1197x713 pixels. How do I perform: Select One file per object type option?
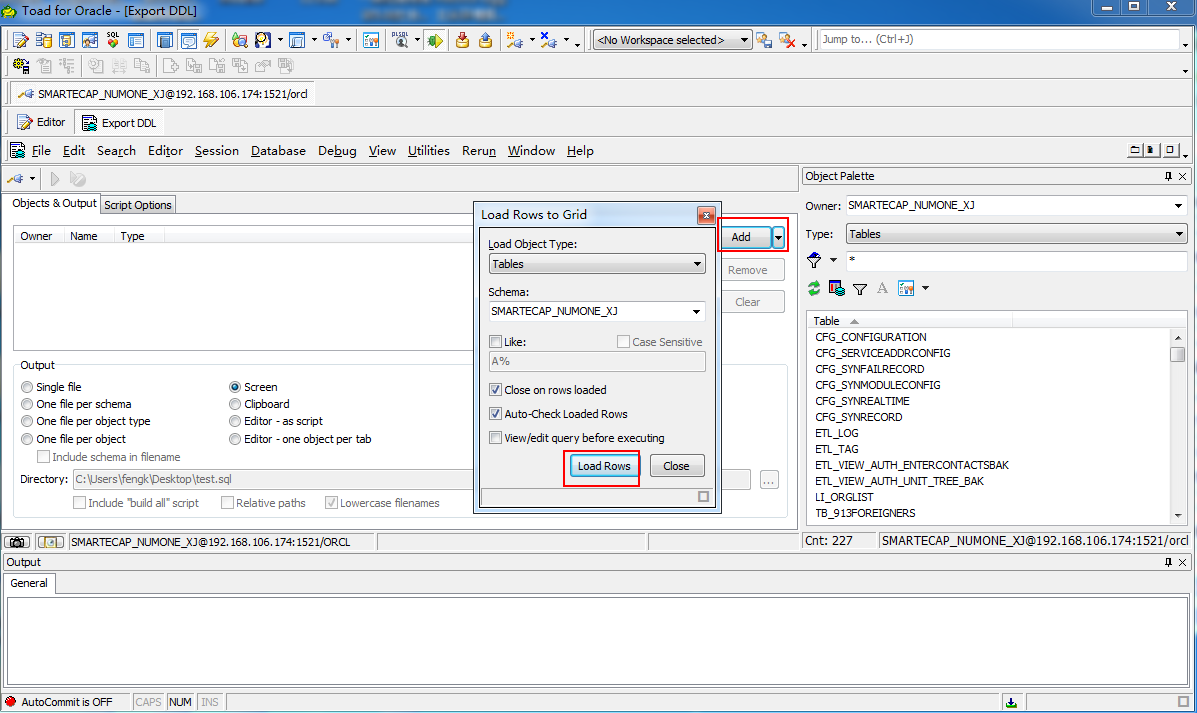click(27, 421)
